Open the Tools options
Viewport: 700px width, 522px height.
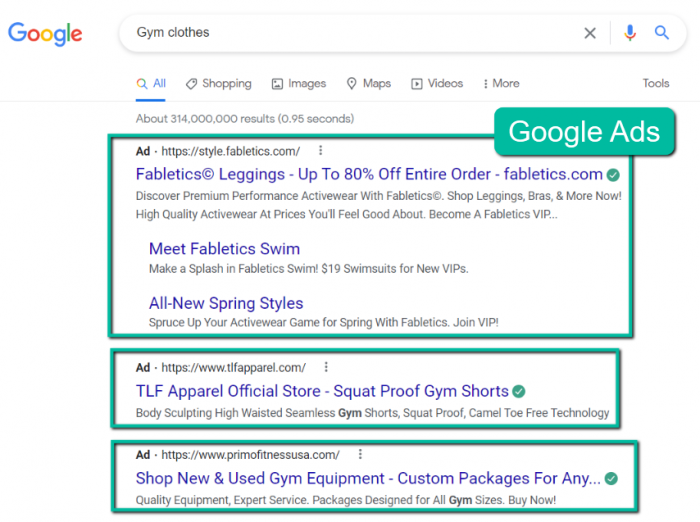point(656,84)
